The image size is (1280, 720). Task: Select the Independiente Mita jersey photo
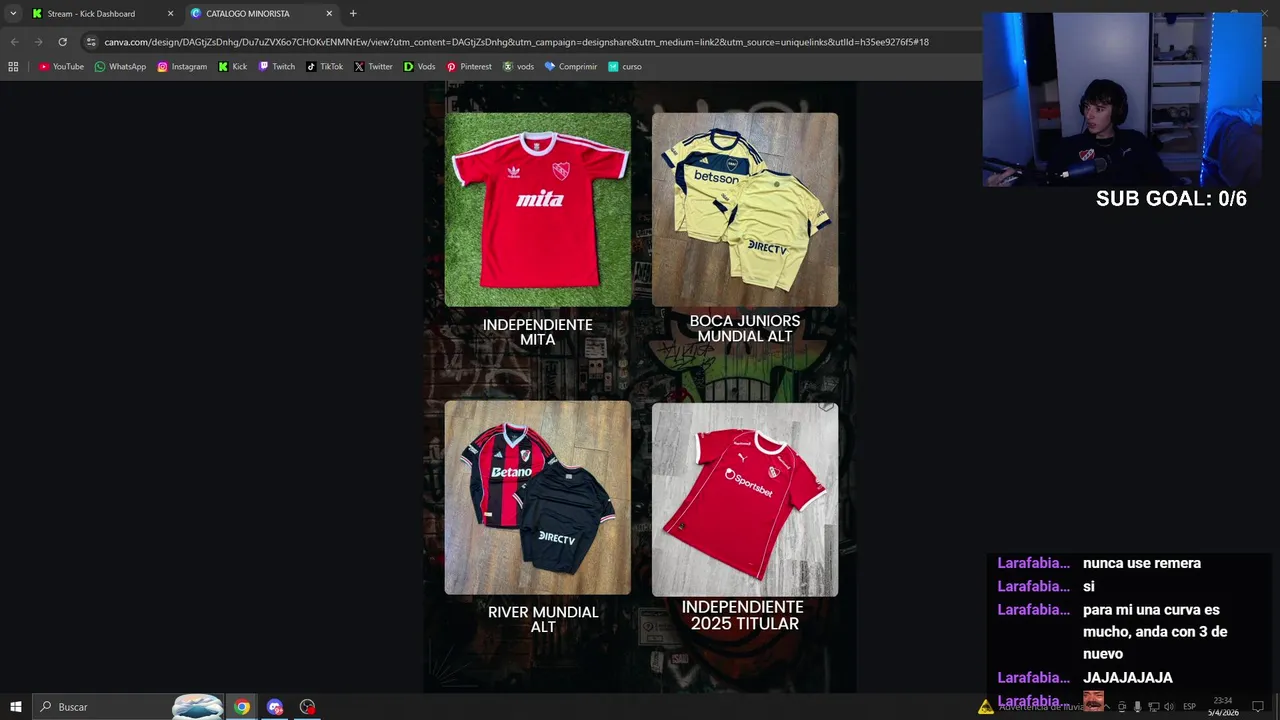pos(538,210)
